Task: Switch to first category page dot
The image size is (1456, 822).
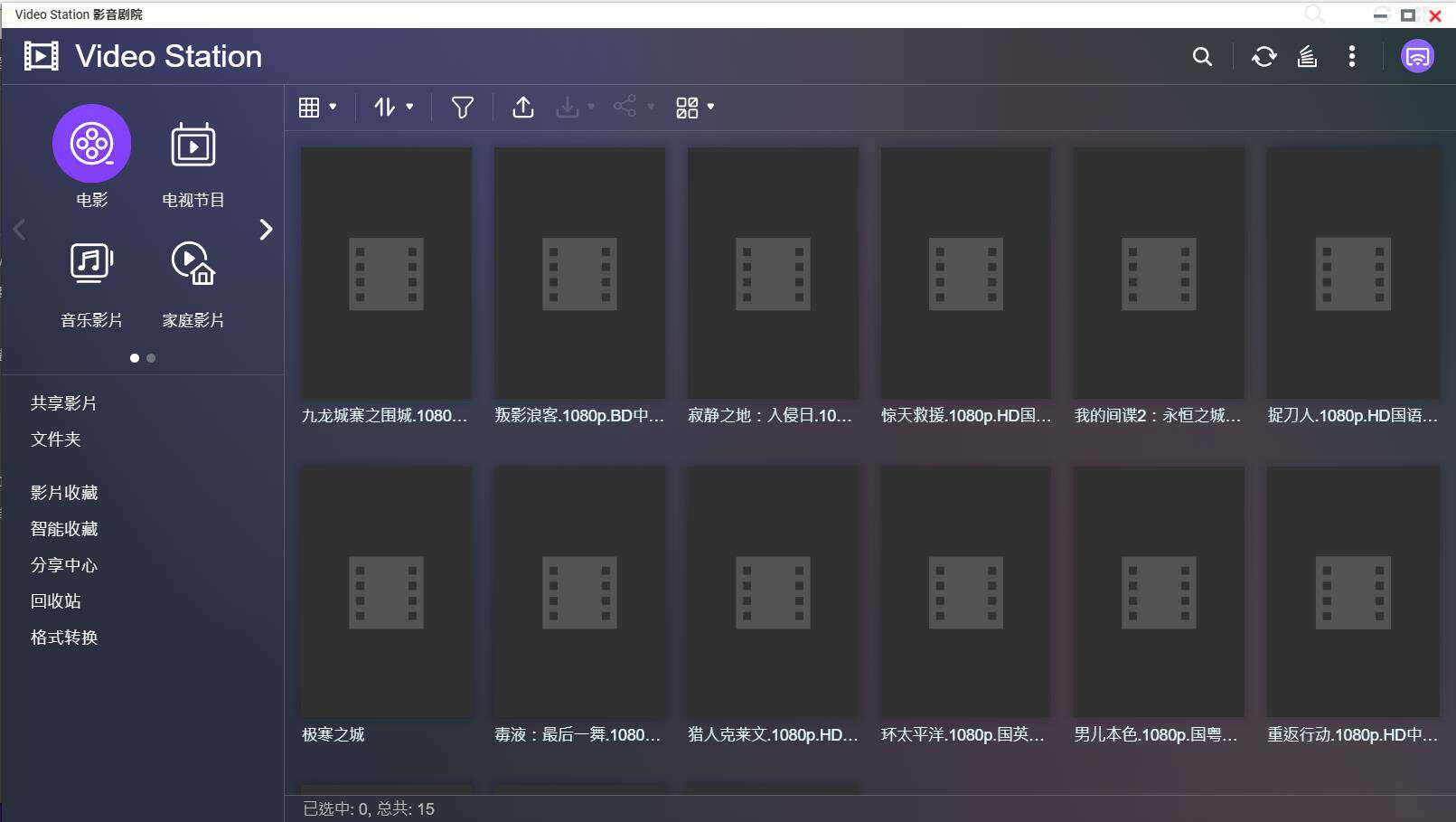Action: tap(135, 358)
